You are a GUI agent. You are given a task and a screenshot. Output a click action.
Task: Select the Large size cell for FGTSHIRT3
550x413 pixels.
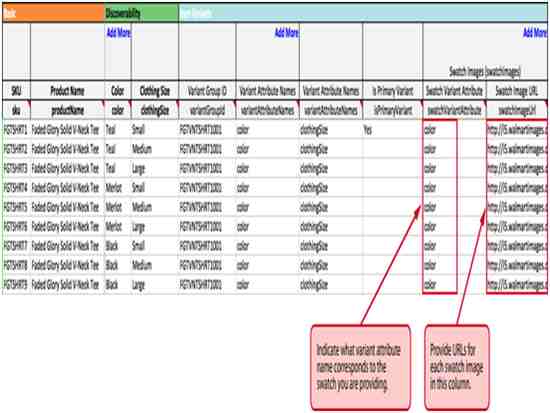point(155,169)
